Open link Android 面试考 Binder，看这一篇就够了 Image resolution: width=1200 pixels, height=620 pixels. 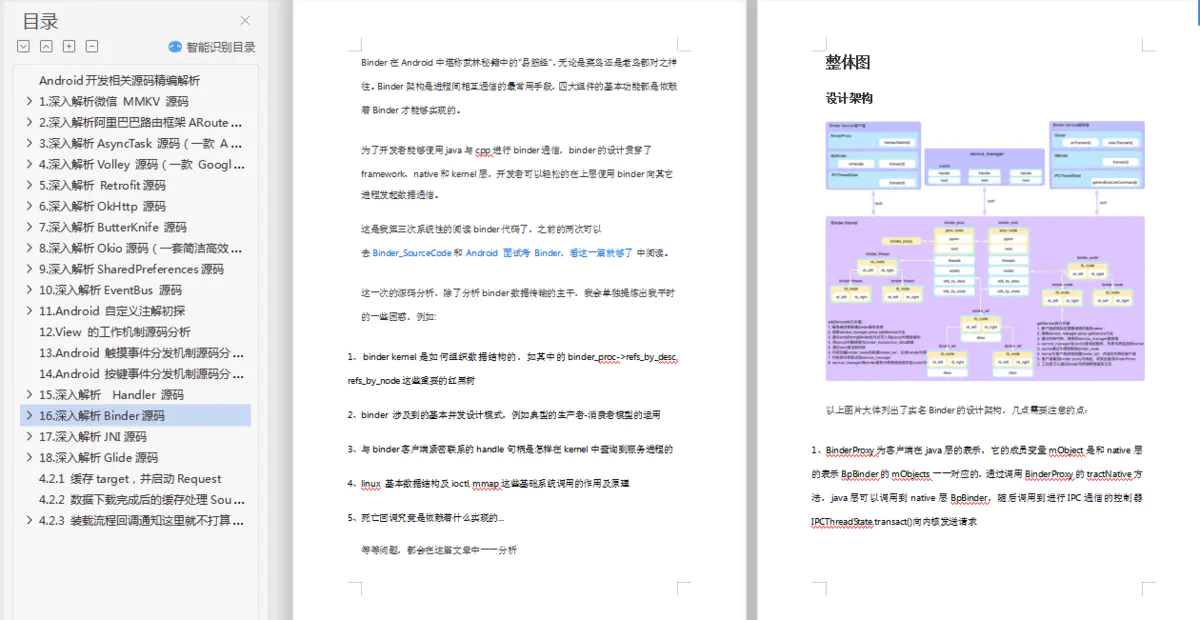(x=548, y=253)
